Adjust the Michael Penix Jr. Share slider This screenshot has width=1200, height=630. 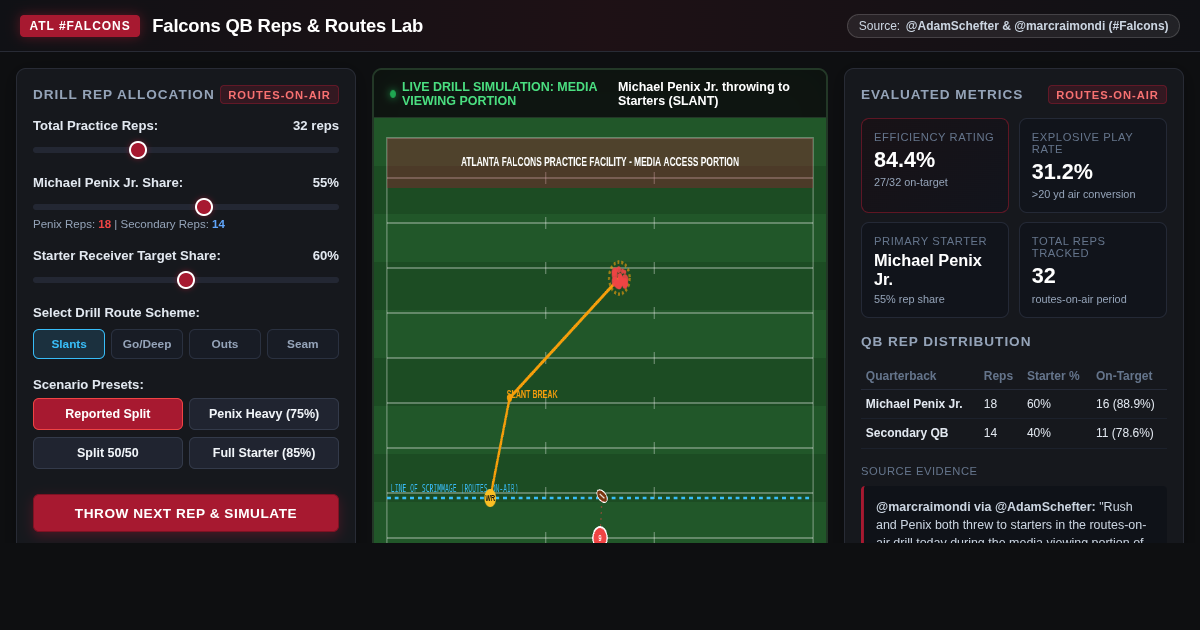point(186,207)
